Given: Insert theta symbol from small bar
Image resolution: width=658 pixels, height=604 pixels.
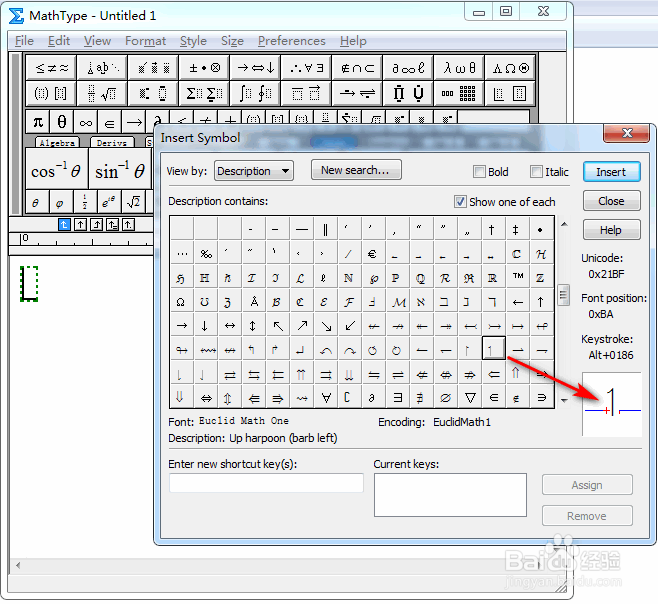Looking at the screenshot, I should coord(62,122).
